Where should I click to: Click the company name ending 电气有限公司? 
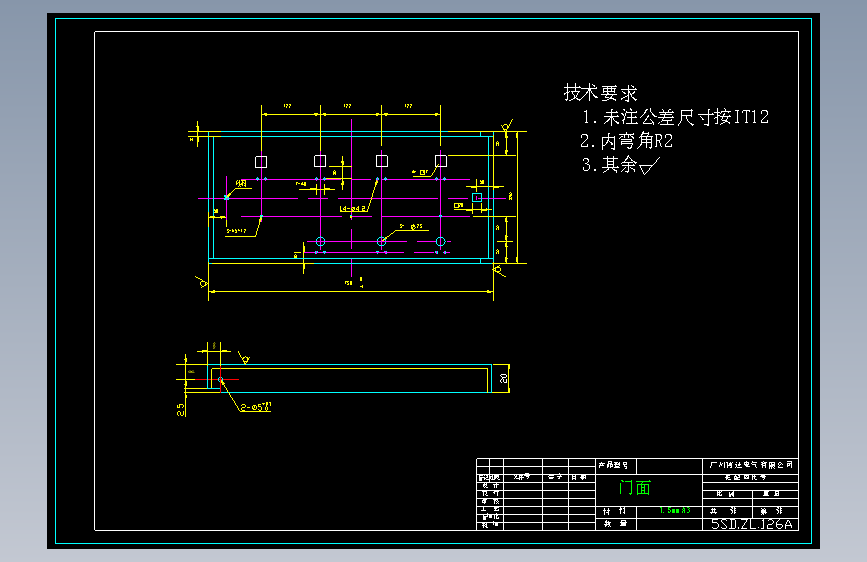click(751, 465)
